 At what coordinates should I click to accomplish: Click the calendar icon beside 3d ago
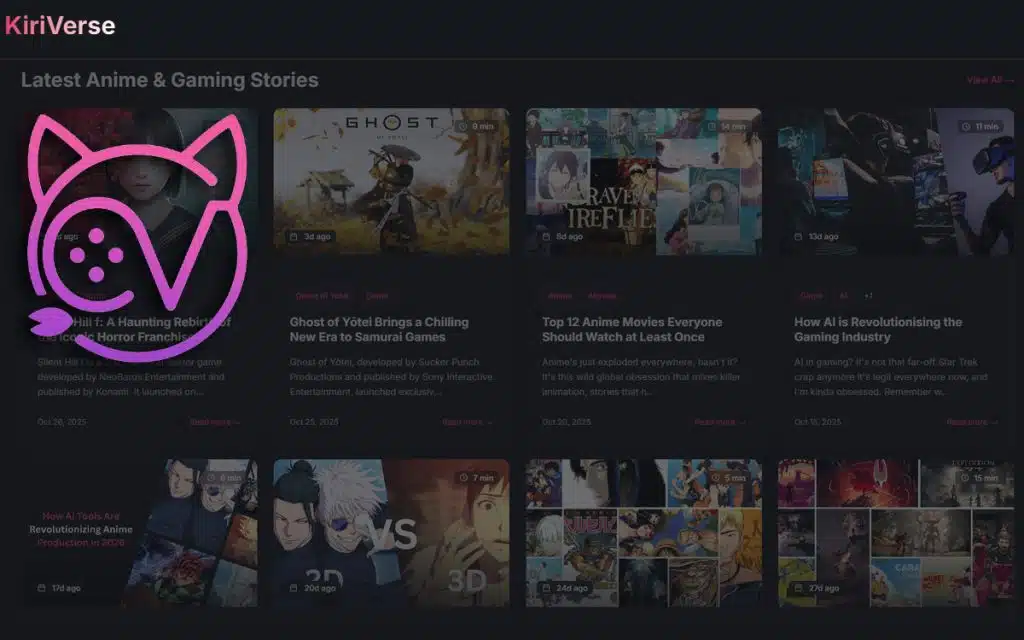[294, 236]
